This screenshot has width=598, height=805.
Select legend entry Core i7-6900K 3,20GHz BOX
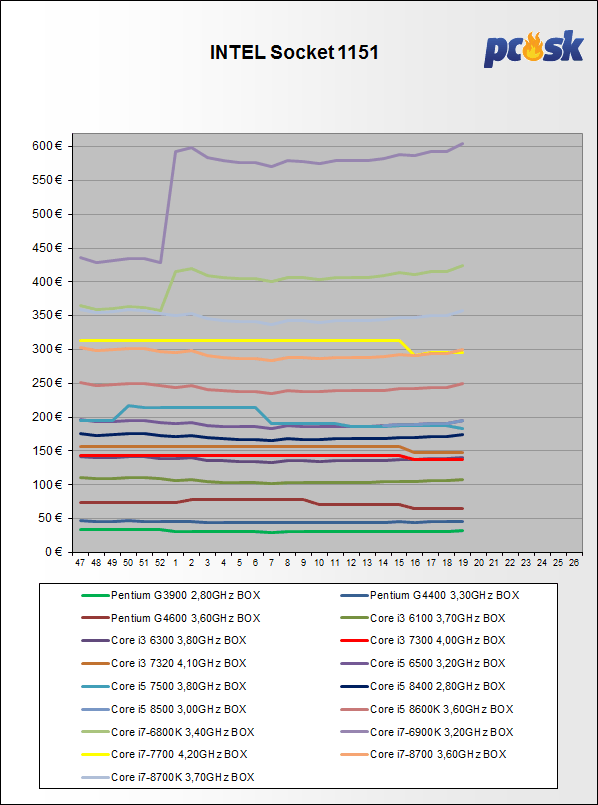coord(427,732)
